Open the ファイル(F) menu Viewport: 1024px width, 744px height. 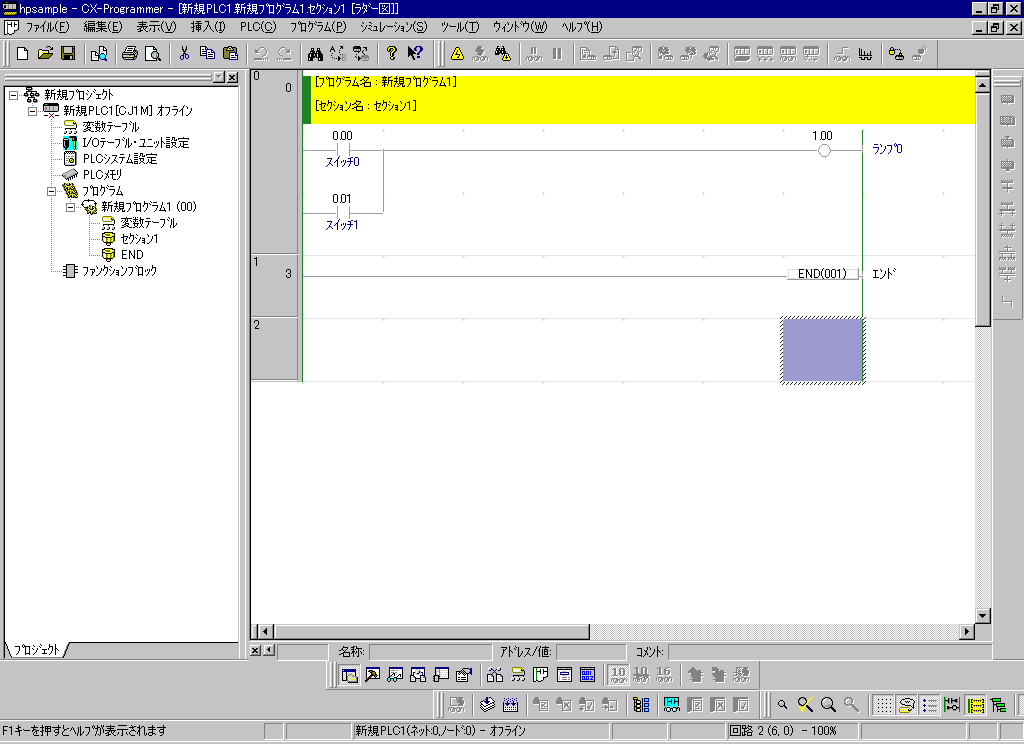(x=47, y=27)
